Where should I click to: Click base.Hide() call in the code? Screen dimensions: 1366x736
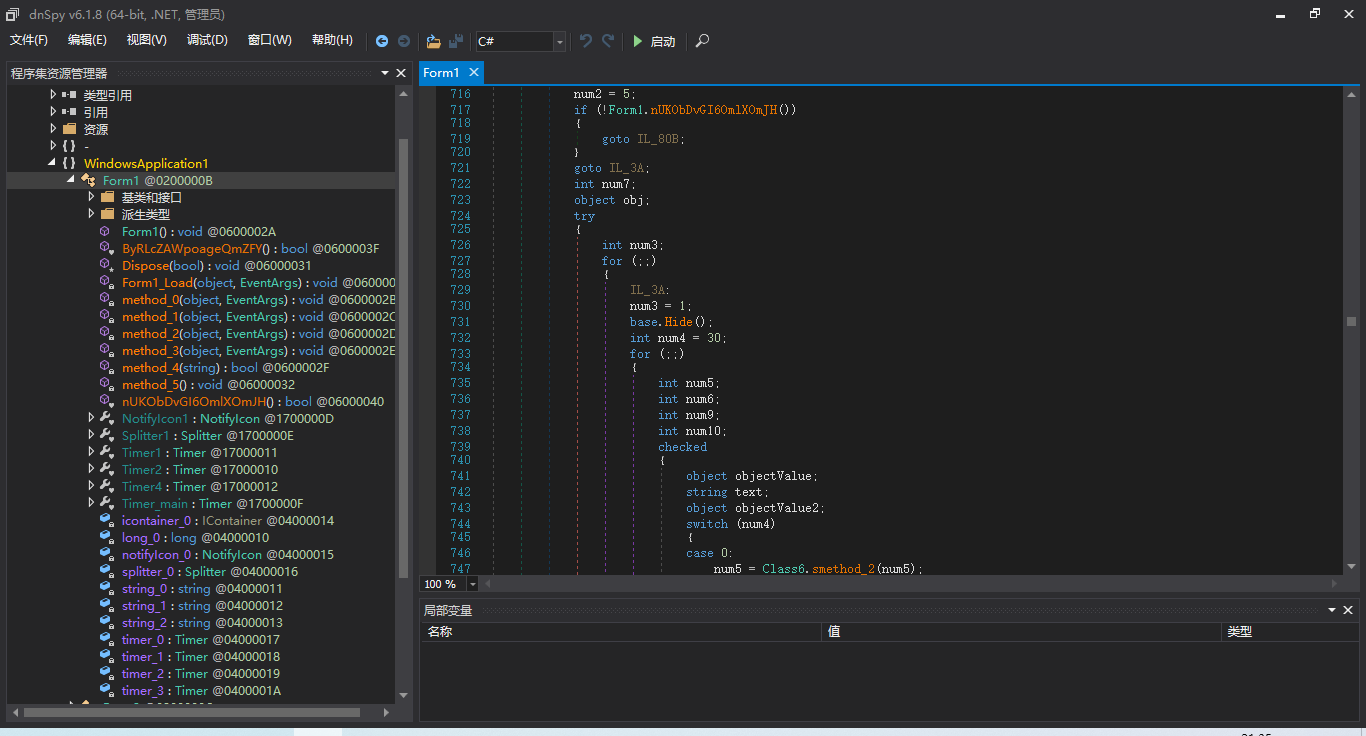672,322
